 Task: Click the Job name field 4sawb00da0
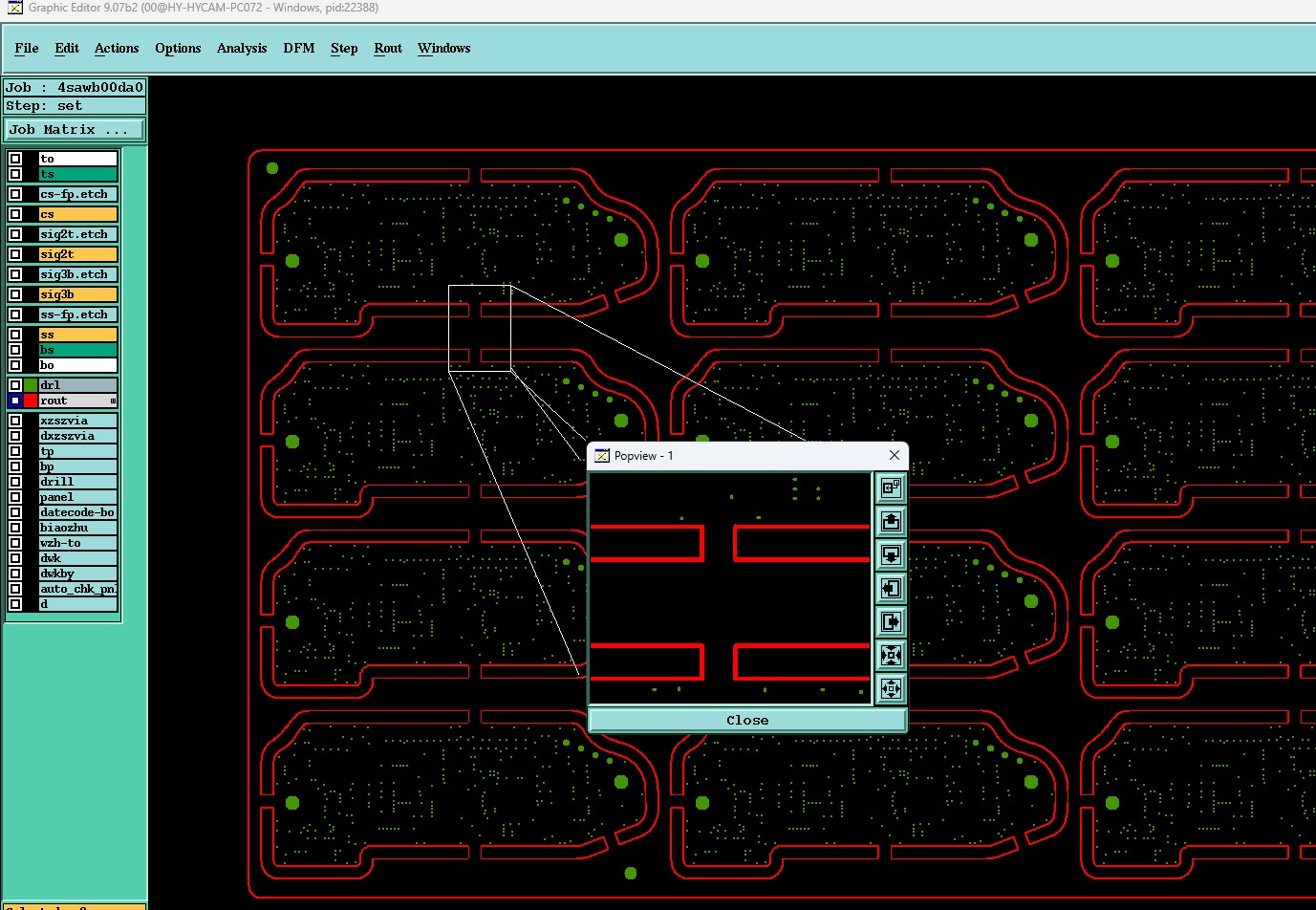tap(75, 87)
